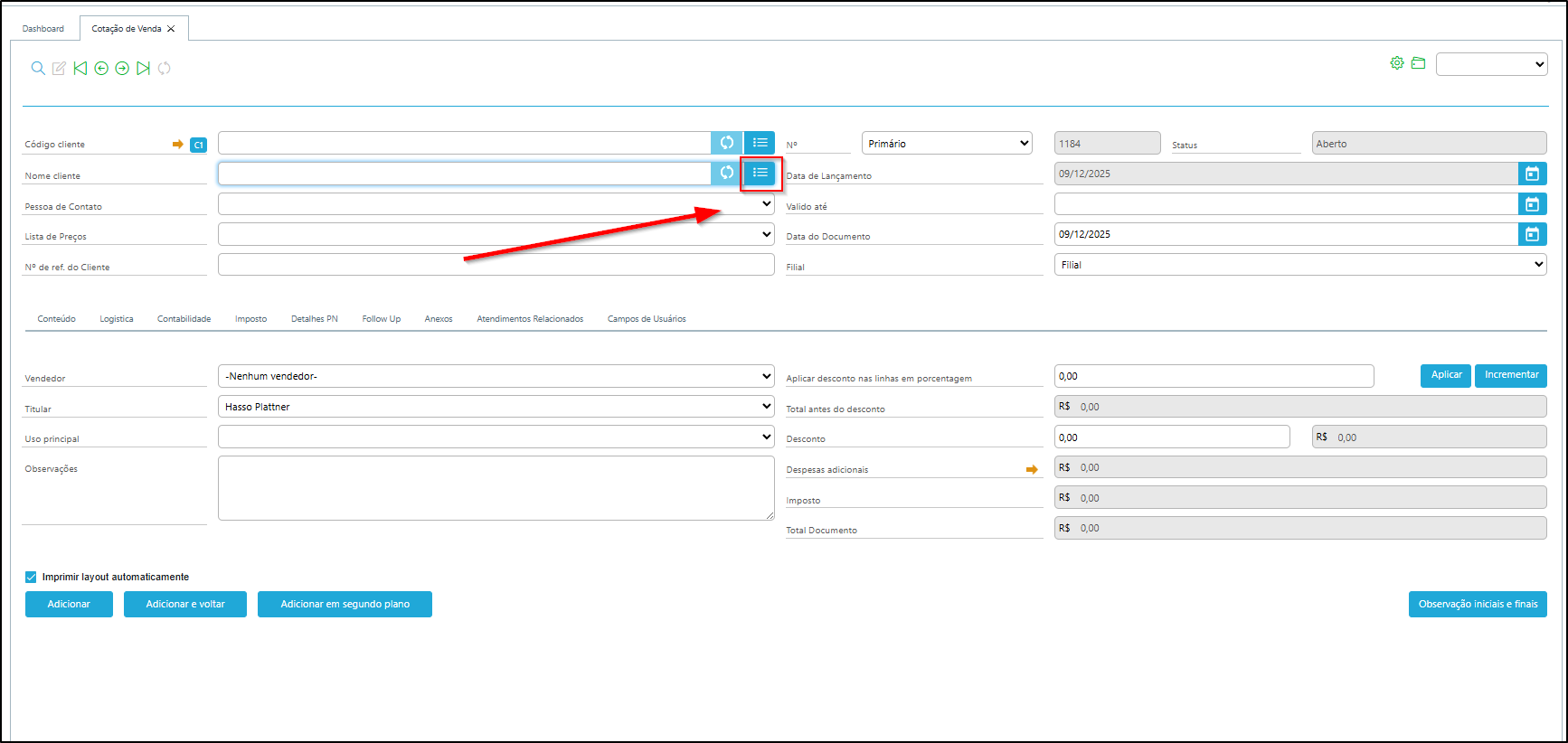The width and height of the screenshot is (1568, 743).
Task: Toggle Imprimir layout automaticamente checkbox
Action: (31, 577)
